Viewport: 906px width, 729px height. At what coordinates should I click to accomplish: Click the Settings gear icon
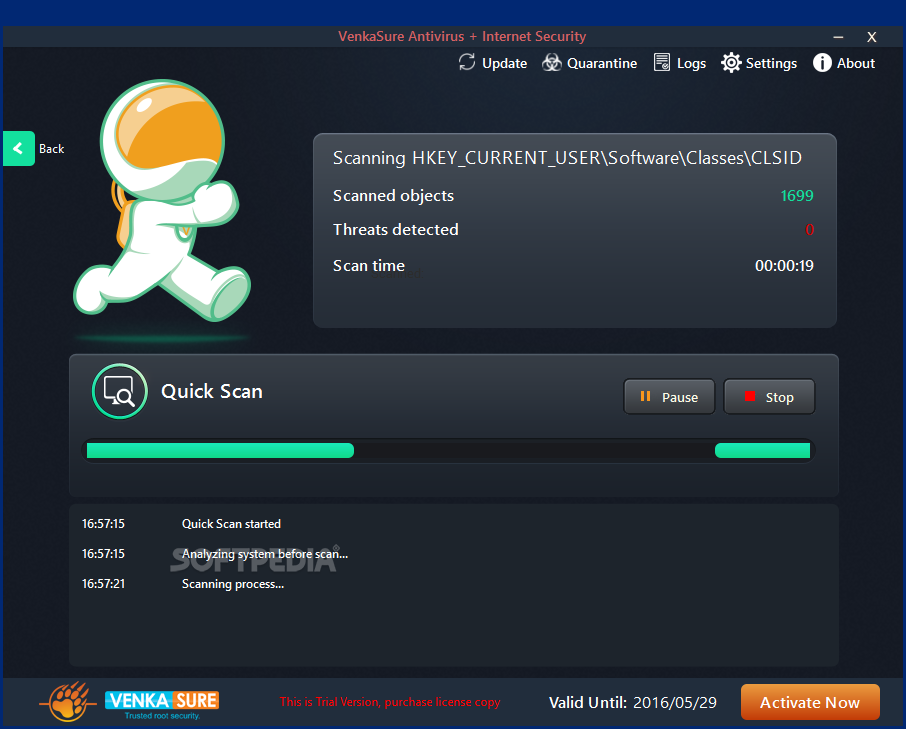click(x=731, y=62)
